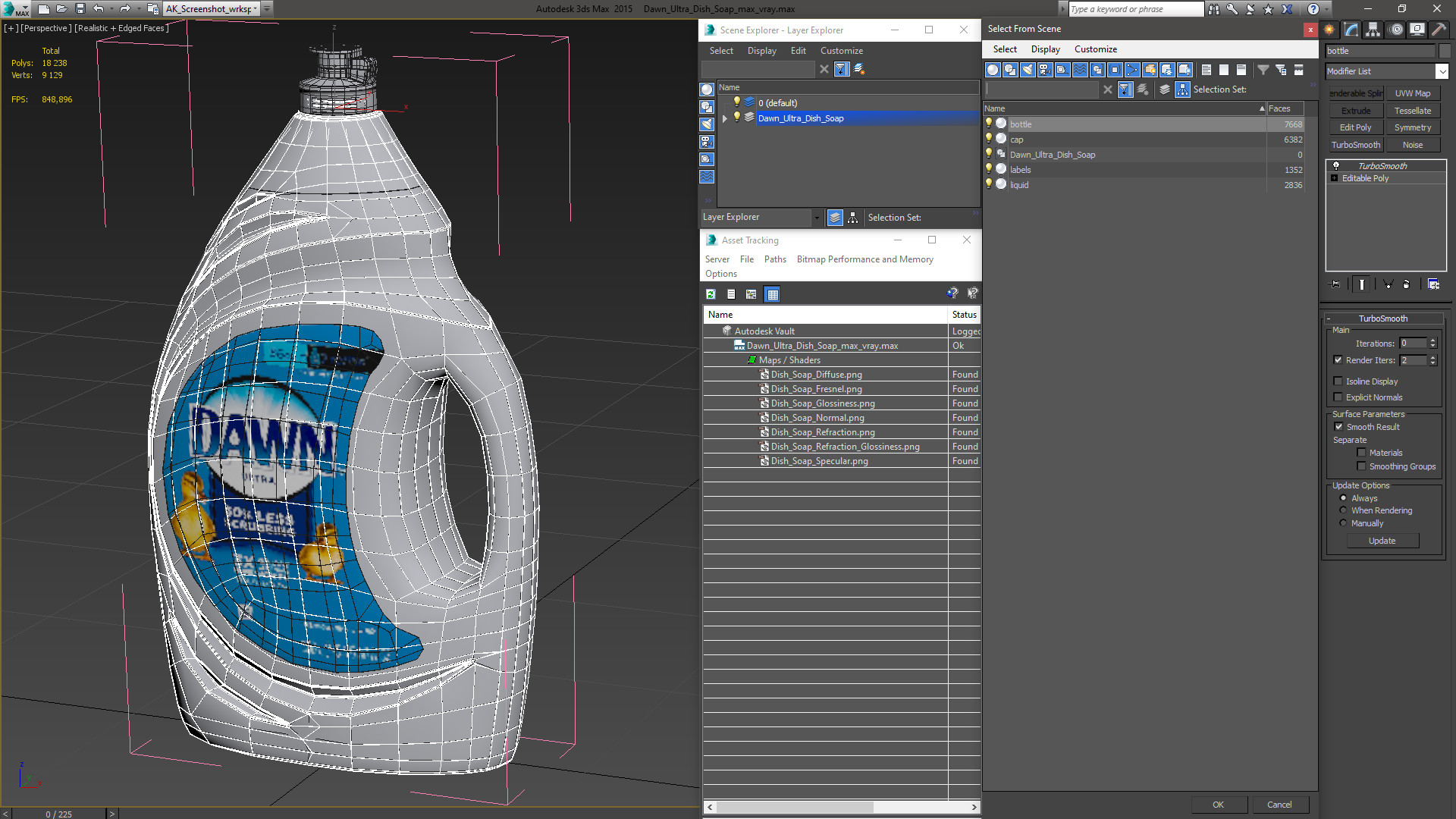Toggle Display Helpers filter in Select From Scene
The height and width of the screenshot is (819, 1456).
tap(1062, 70)
